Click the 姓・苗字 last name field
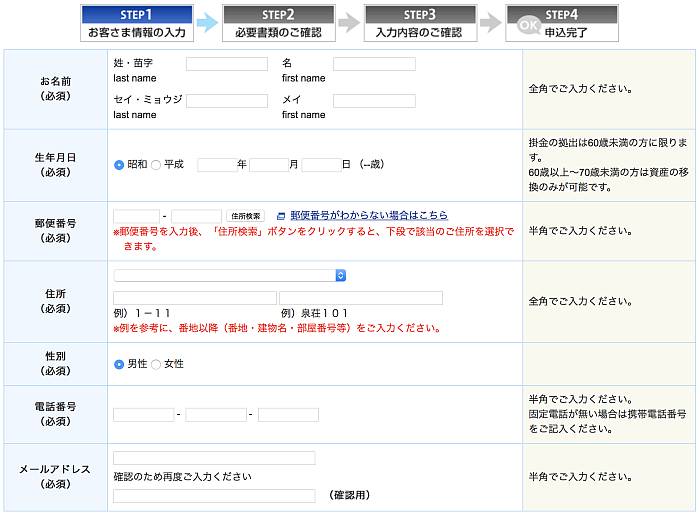 [227, 64]
